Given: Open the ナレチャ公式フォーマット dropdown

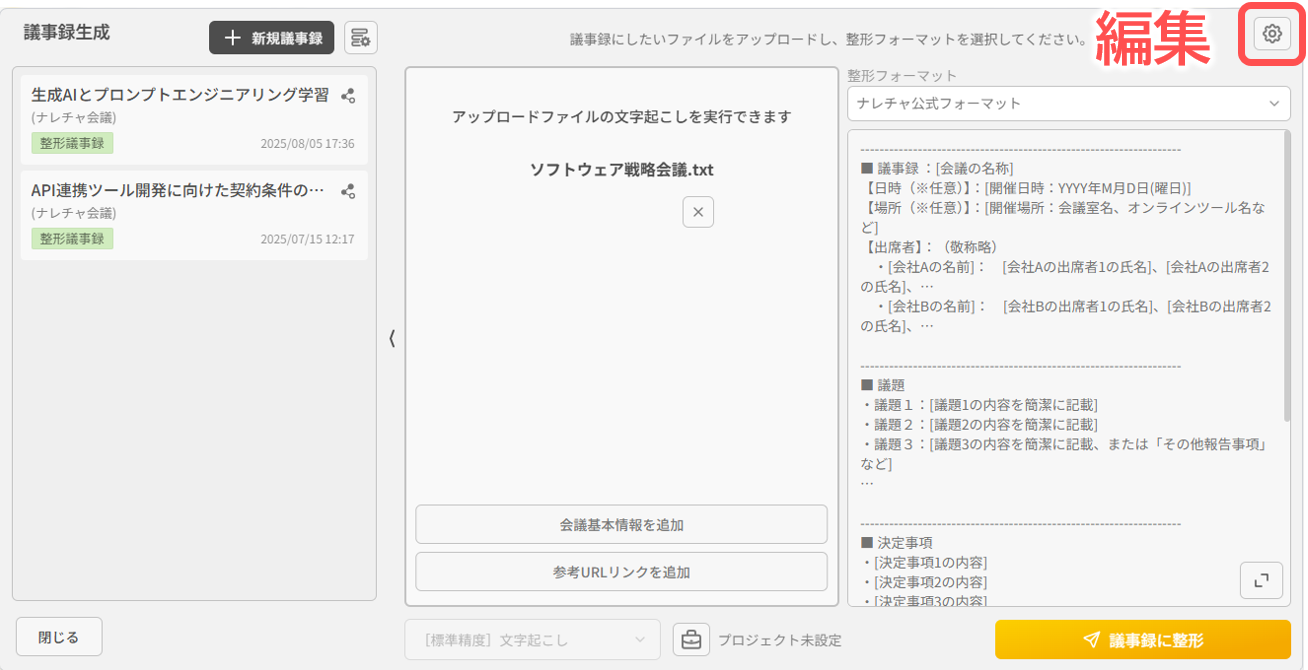Looking at the screenshot, I should pyautogui.click(x=1068, y=103).
